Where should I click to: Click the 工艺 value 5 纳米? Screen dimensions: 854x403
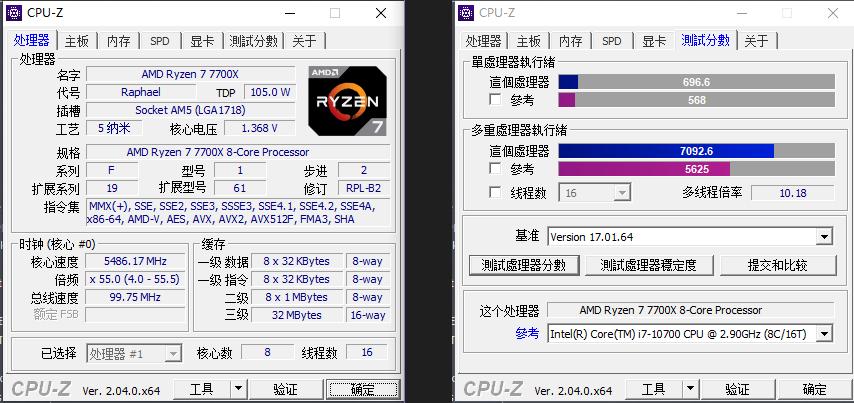(x=114, y=129)
